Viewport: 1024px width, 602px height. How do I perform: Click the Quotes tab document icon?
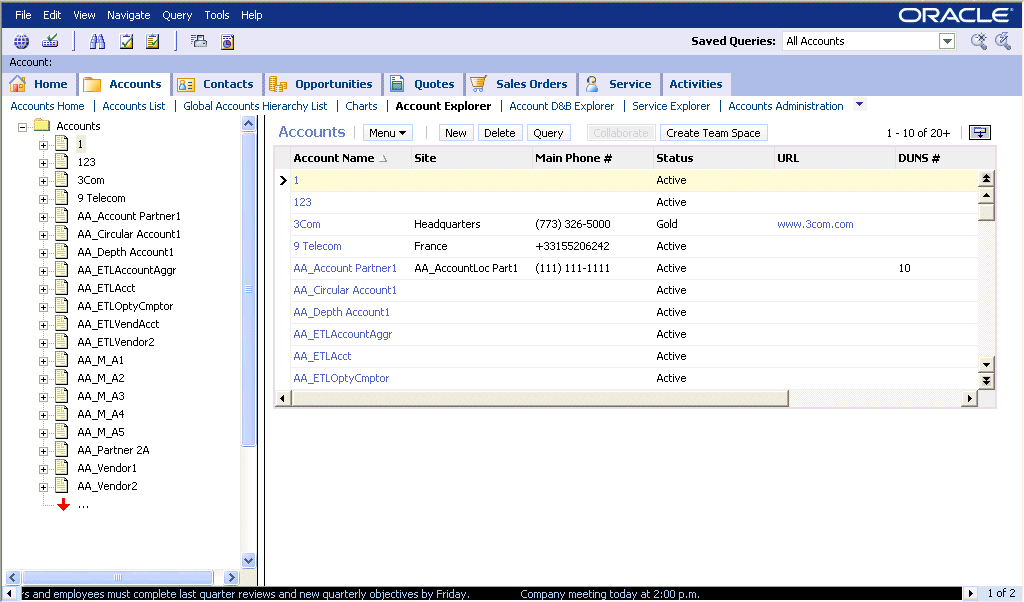coord(396,84)
